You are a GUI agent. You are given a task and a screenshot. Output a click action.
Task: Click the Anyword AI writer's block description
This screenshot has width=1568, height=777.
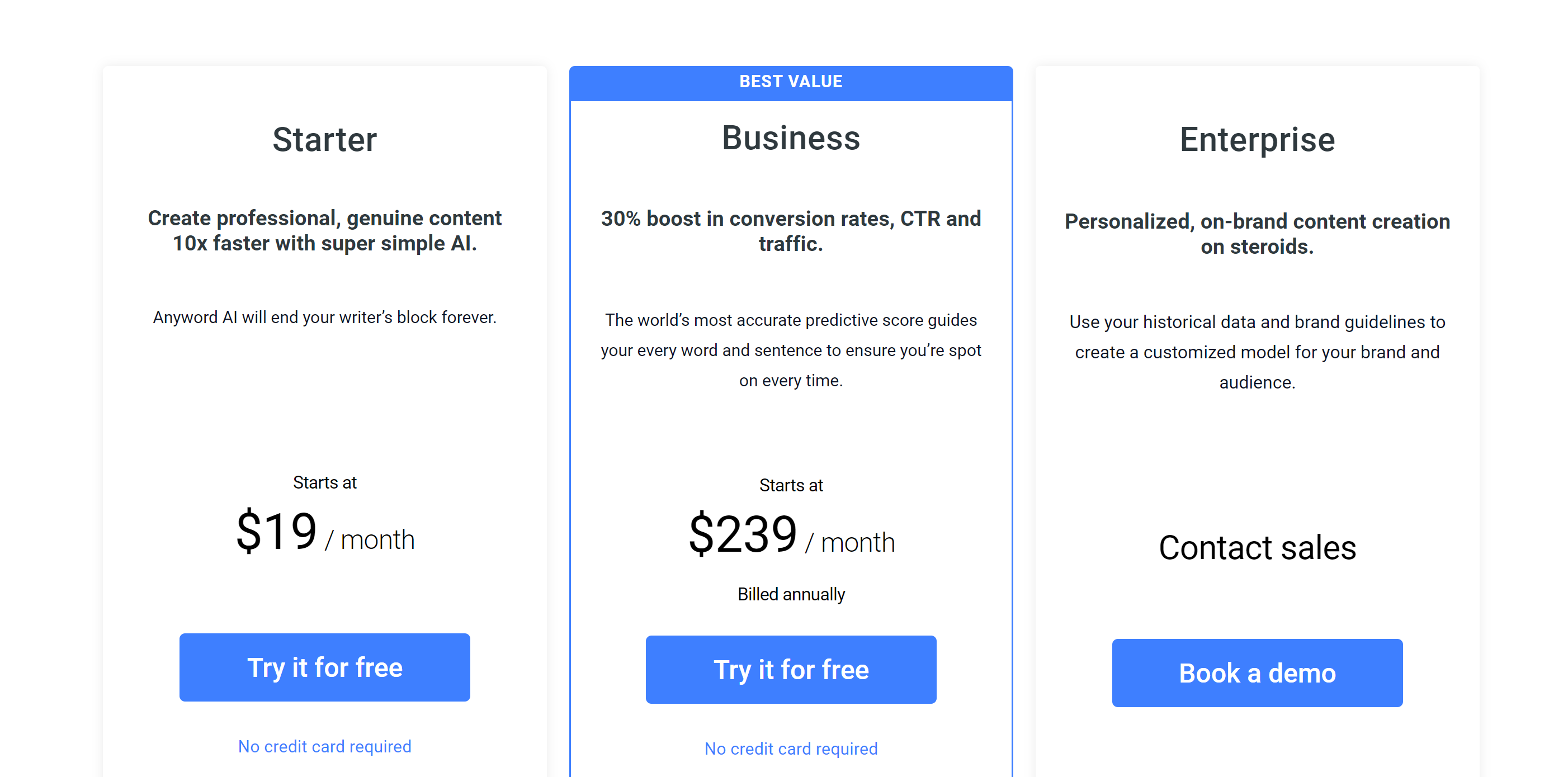pos(324,317)
